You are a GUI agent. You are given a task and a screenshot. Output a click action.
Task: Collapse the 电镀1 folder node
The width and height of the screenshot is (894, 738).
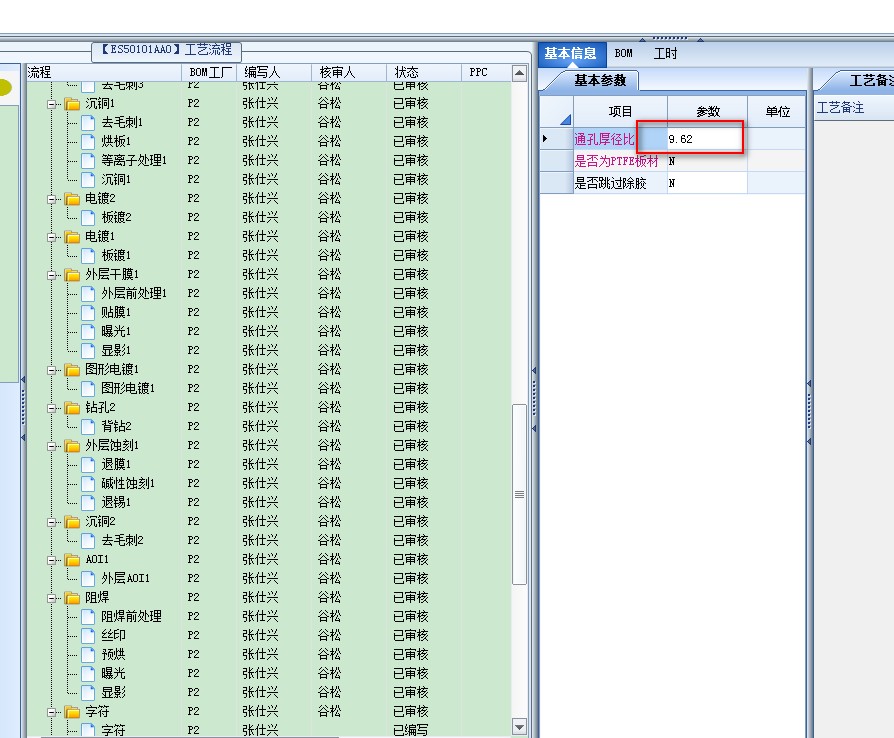point(52,237)
